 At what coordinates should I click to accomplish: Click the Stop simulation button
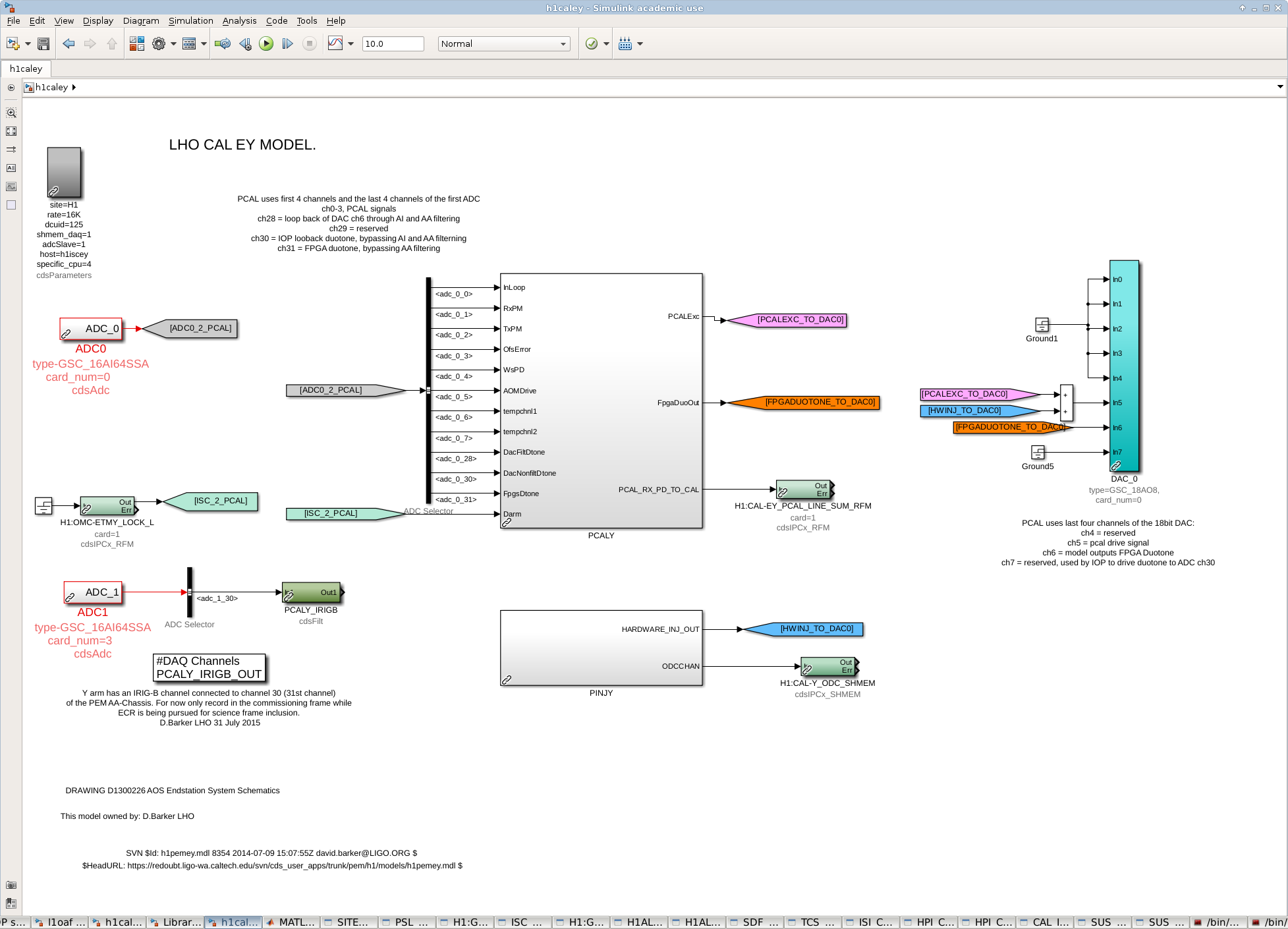(309, 43)
